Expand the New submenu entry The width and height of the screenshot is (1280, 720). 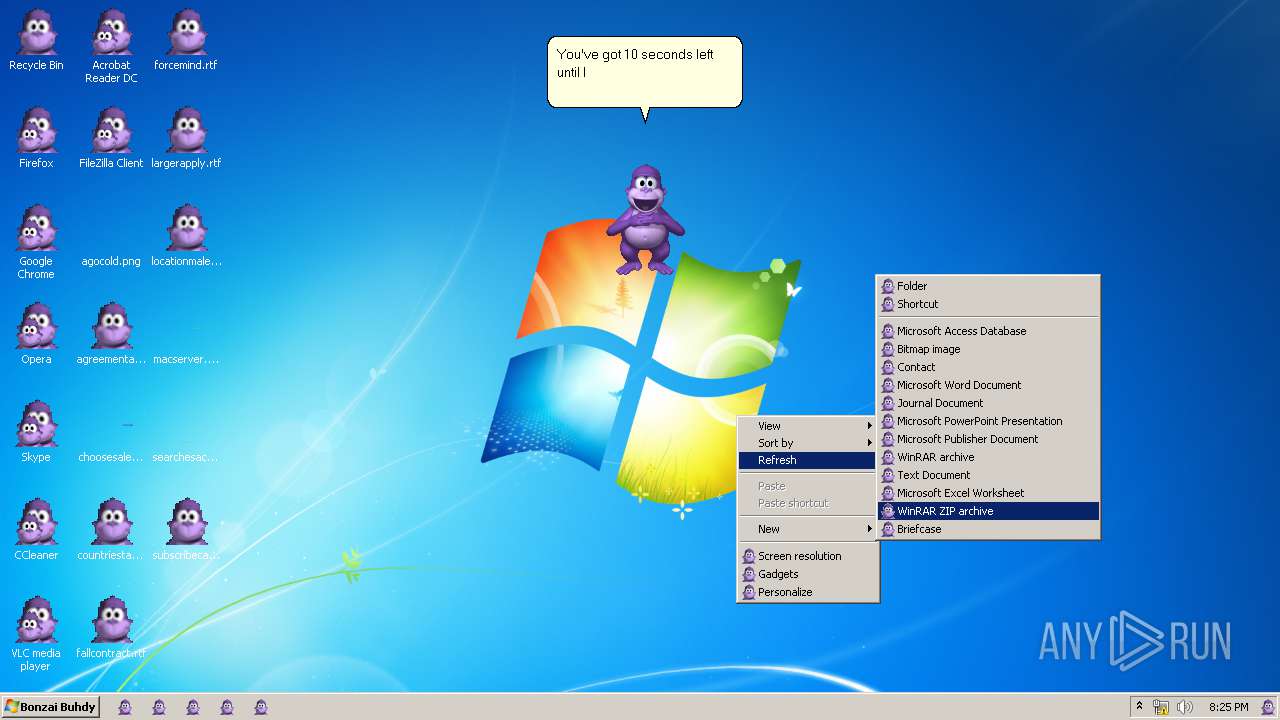(808, 529)
